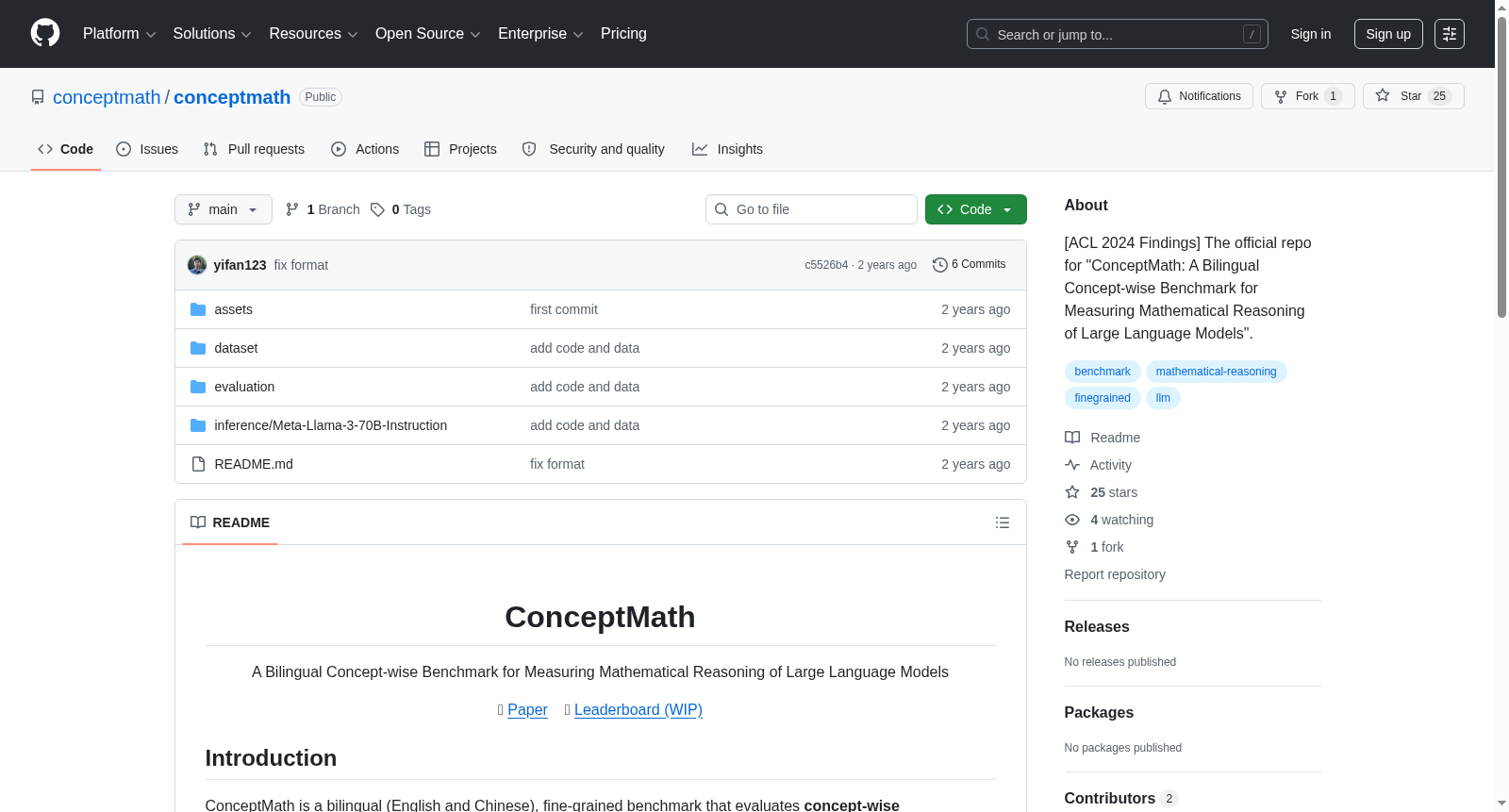Open the Packages section heading link
The height and width of the screenshot is (812, 1509).
pos(1099,713)
